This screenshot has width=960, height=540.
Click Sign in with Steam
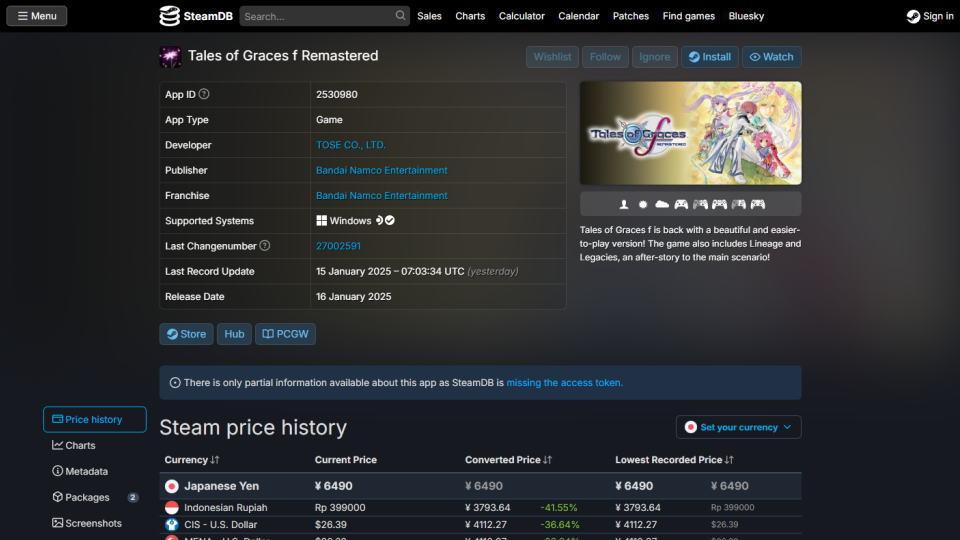point(930,16)
